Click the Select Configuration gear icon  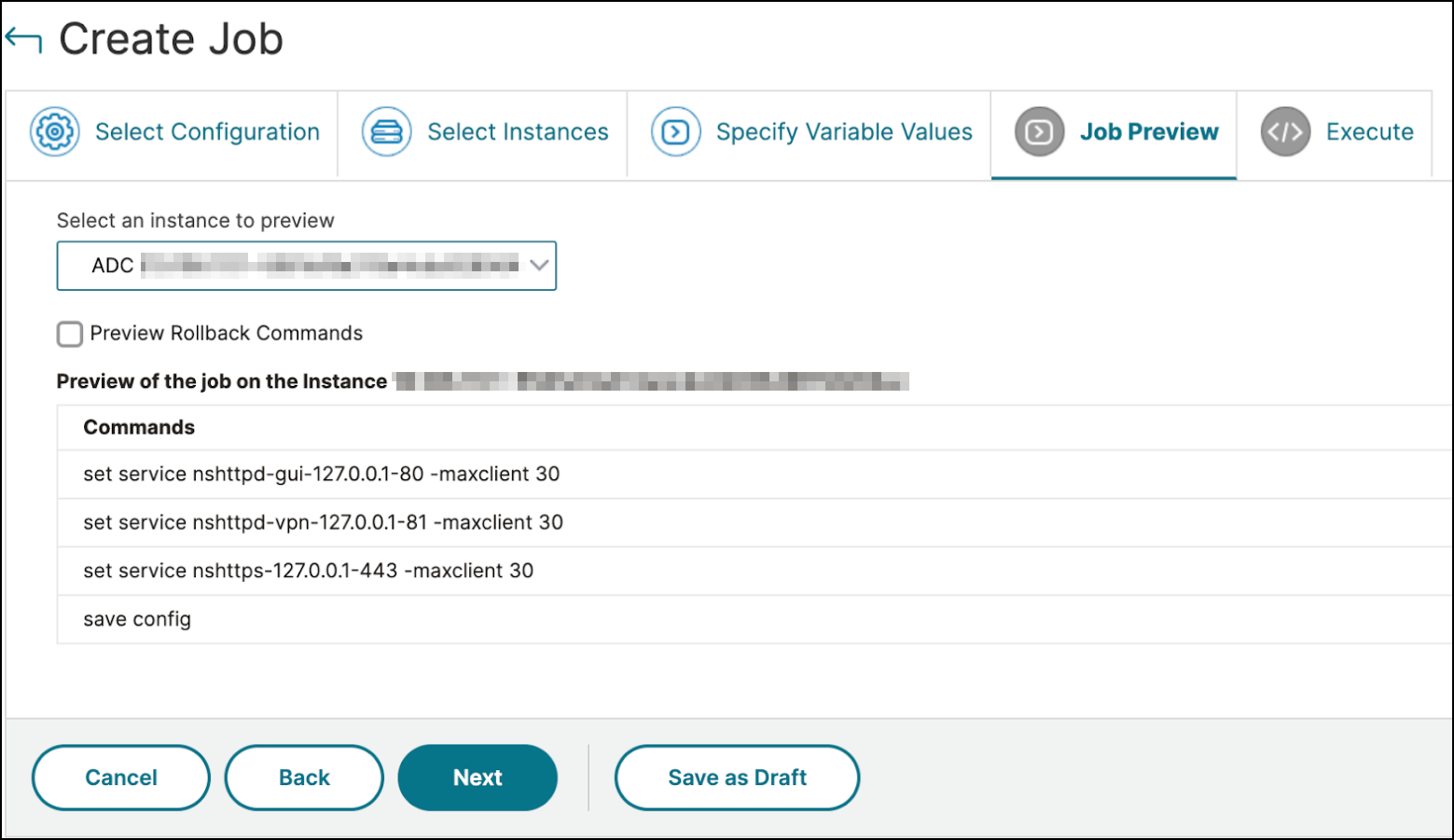click(55, 131)
